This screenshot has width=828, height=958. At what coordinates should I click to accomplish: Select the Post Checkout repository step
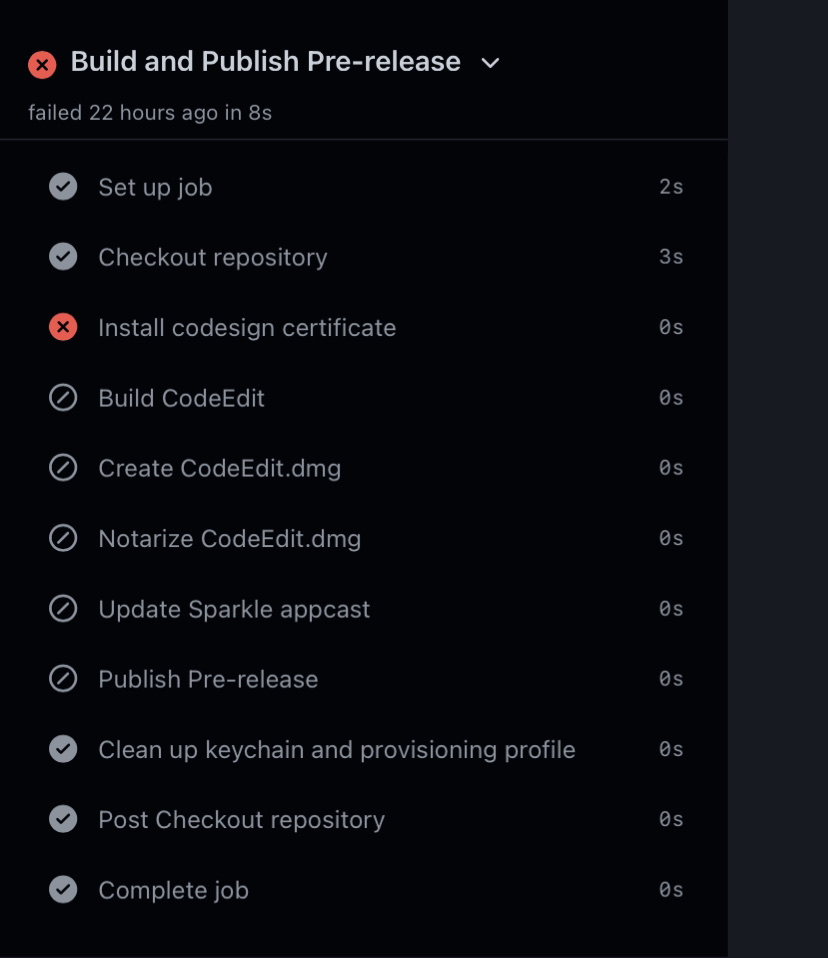click(x=241, y=819)
